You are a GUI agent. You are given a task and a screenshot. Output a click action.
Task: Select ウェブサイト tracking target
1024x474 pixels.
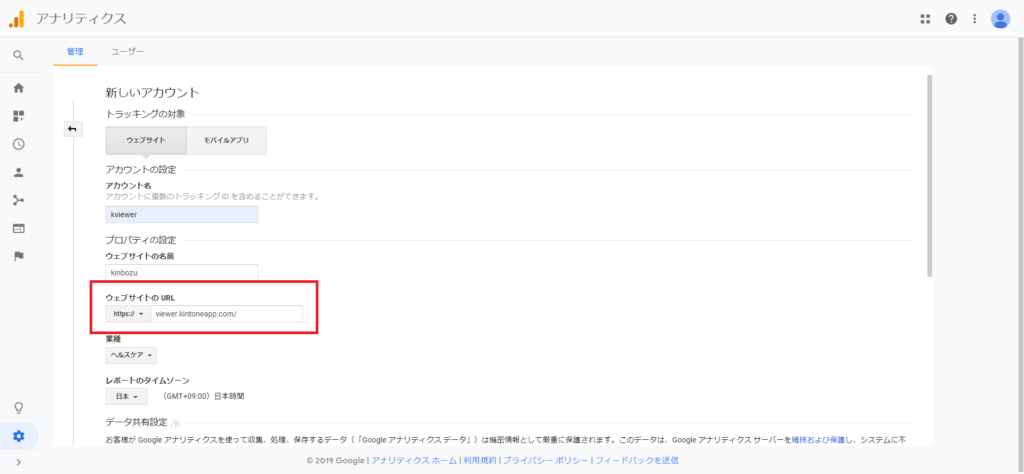click(146, 140)
